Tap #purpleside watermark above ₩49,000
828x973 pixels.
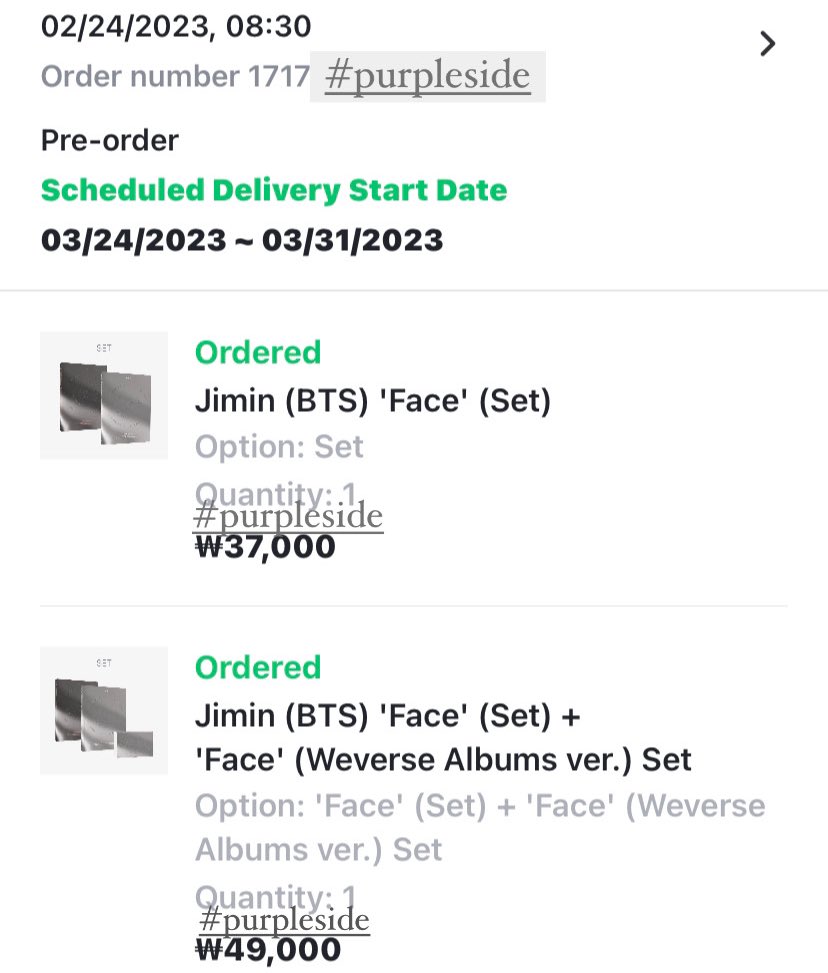tap(284, 920)
